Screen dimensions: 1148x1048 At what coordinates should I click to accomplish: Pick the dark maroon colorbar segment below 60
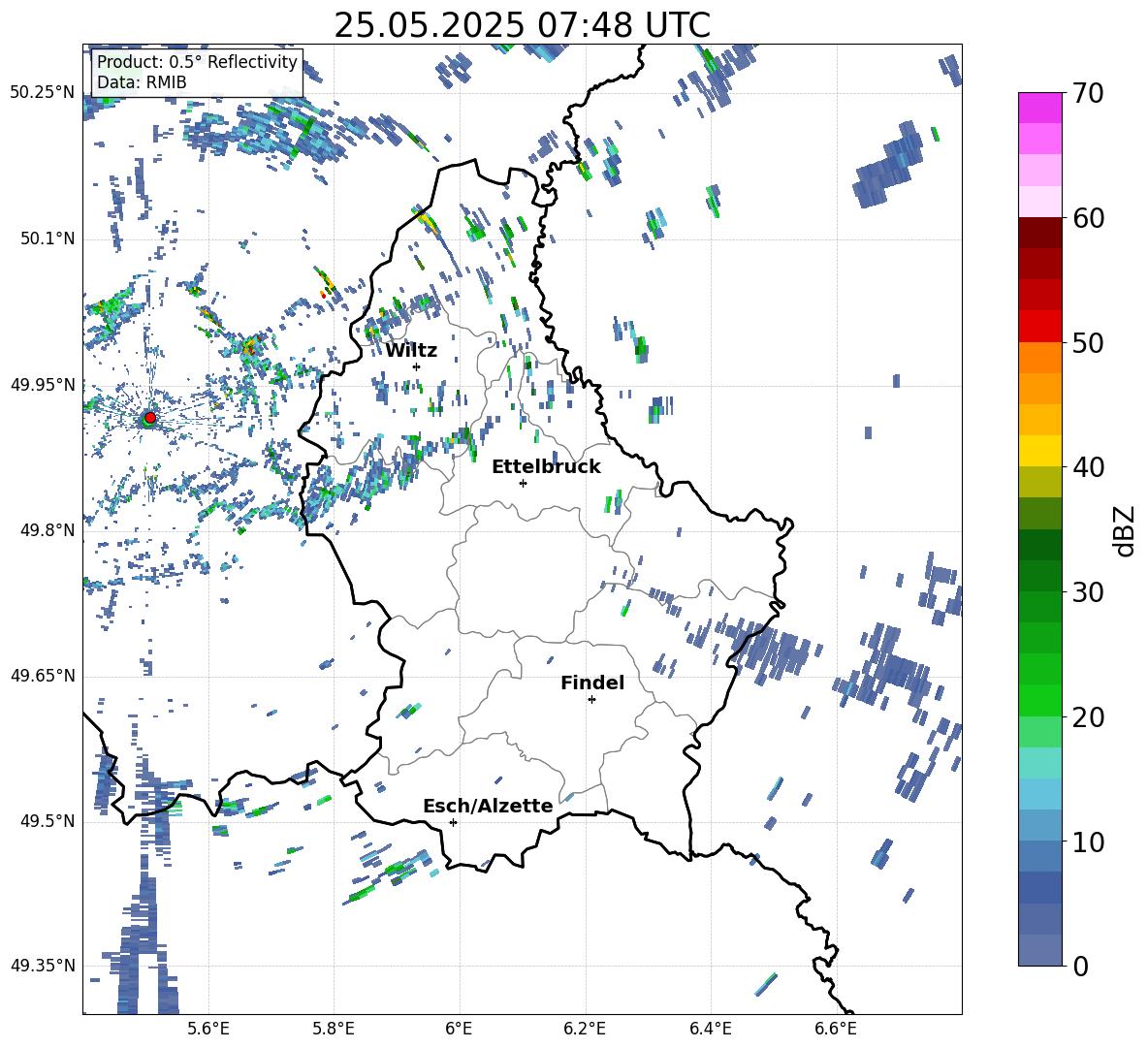(1039, 233)
